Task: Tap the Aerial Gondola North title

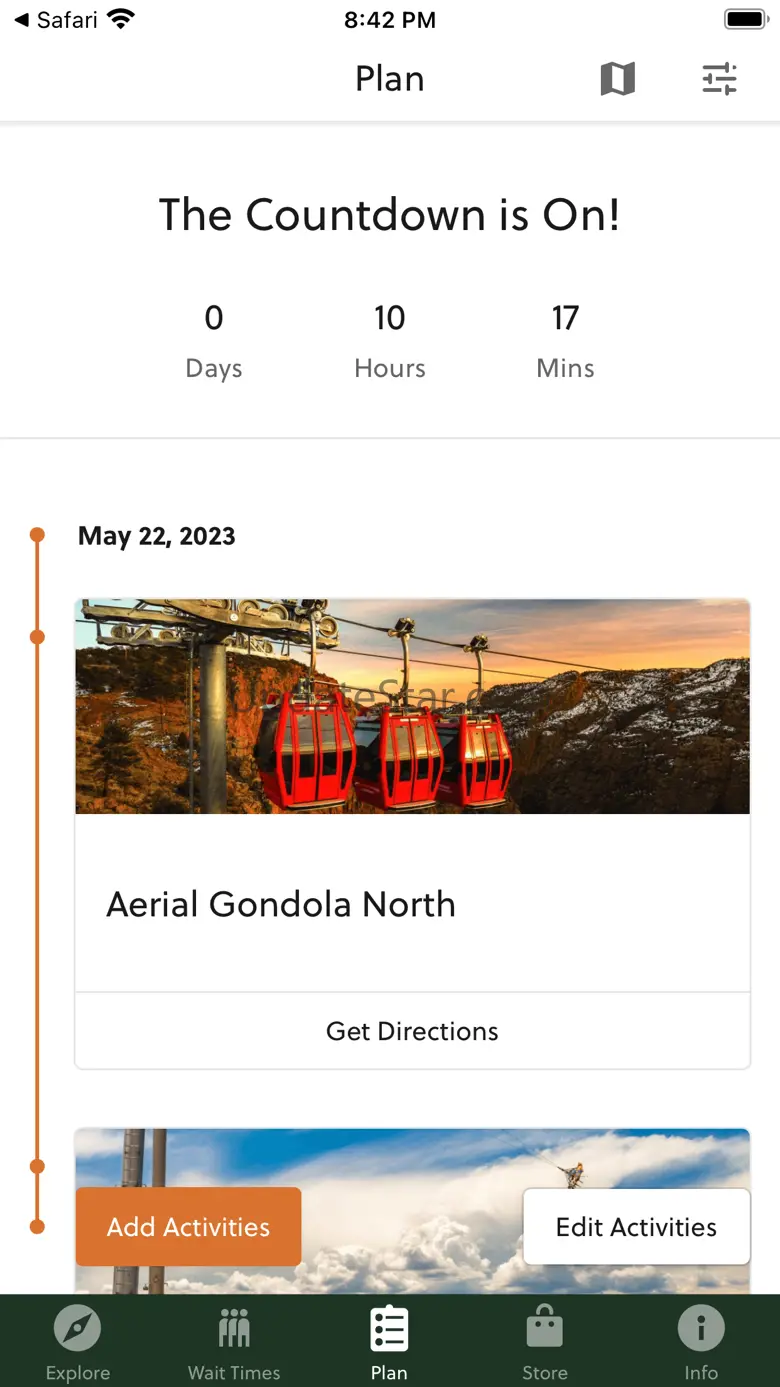Action: point(281,904)
